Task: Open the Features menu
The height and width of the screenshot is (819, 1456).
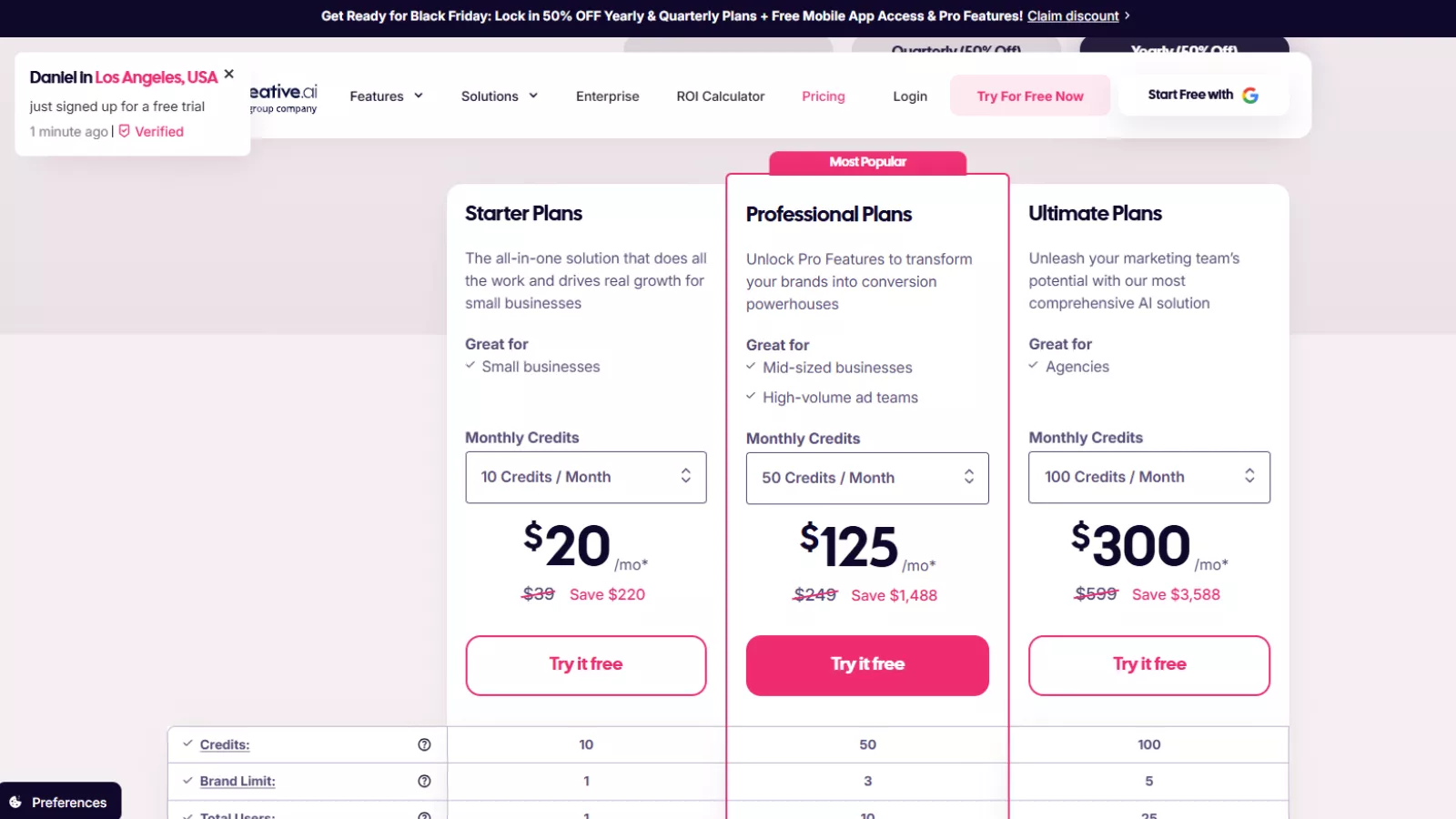Action: (x=386, y=96)
